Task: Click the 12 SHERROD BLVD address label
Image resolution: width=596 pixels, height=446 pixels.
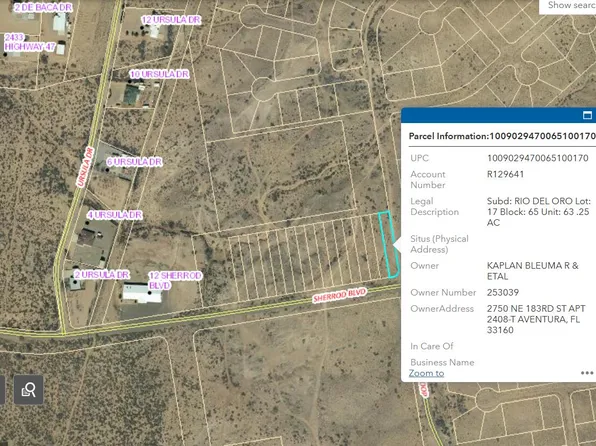Action: (x=175, y=280)
